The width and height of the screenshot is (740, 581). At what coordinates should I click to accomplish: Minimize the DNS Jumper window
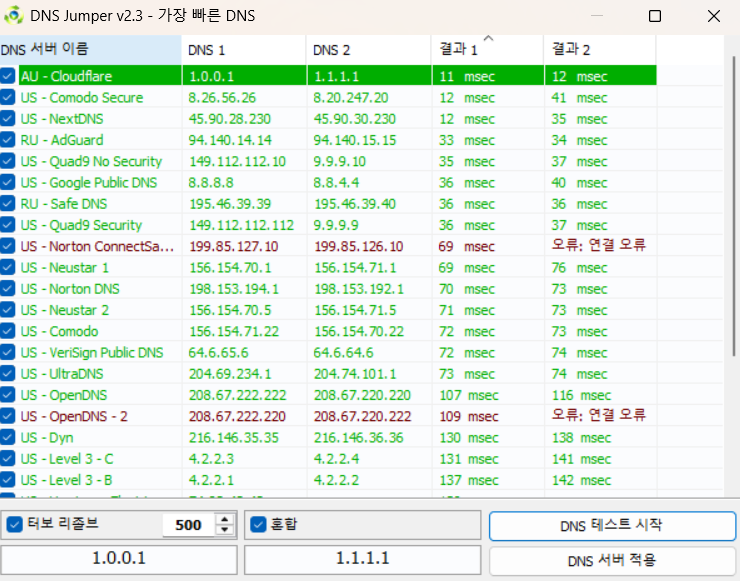point(597,16)
